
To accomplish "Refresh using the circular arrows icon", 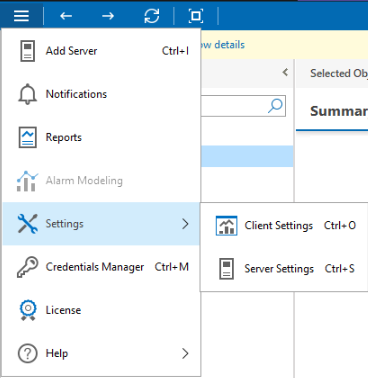I will click(152, 16).
